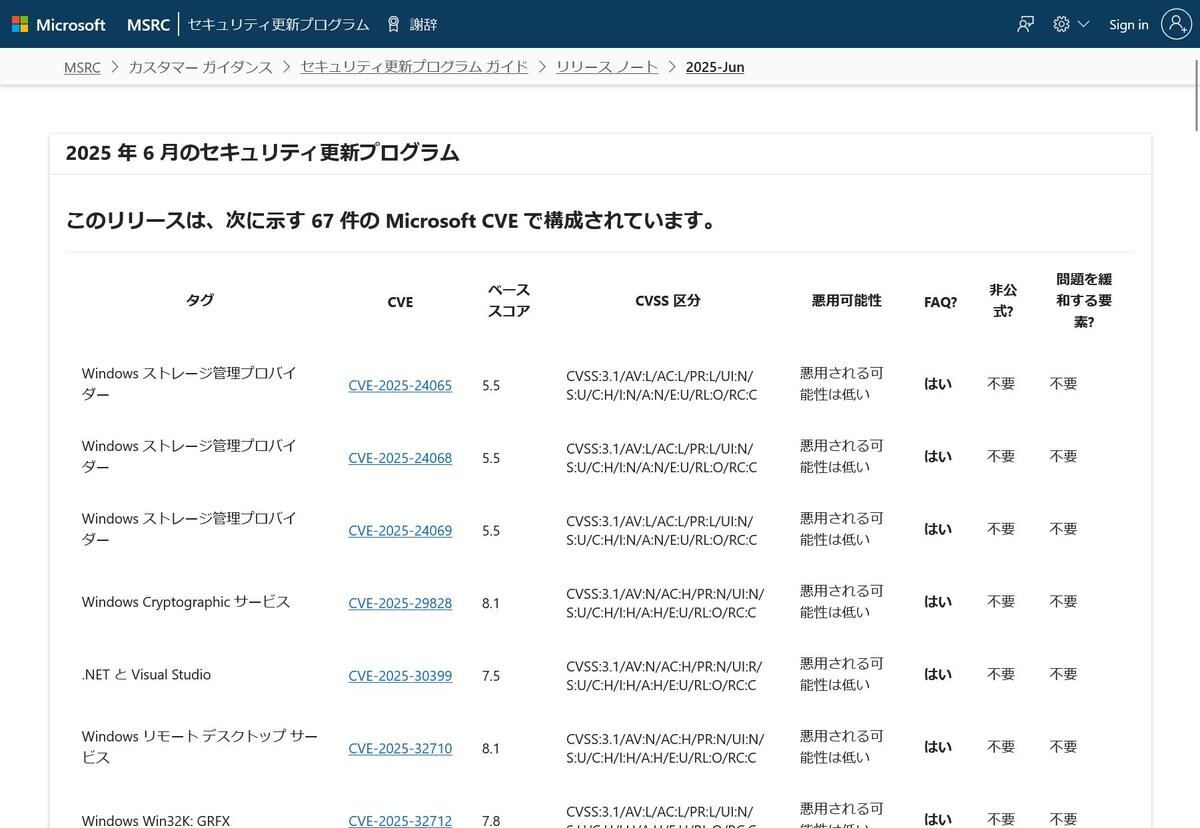Go to MSRC breadcrumb link
This screenshot has height=828, width=1200.
coord(82,67)
